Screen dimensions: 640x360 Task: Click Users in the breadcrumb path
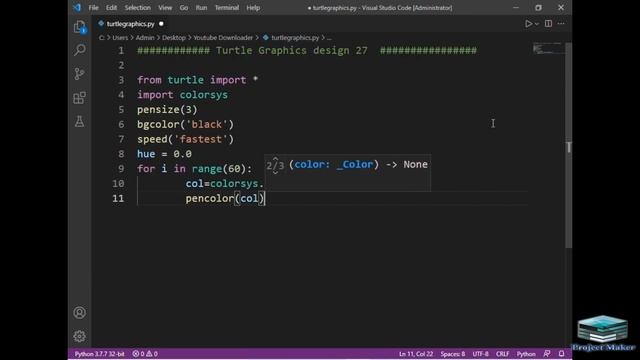click(x=120, y=38)
